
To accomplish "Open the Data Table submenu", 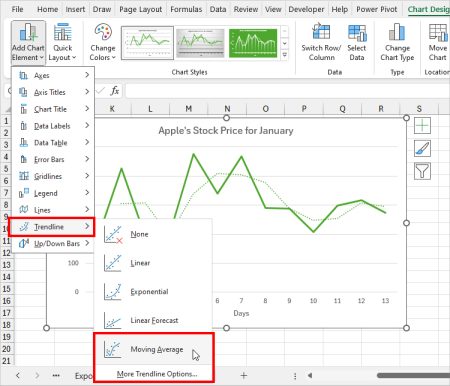I will (53, 143).
